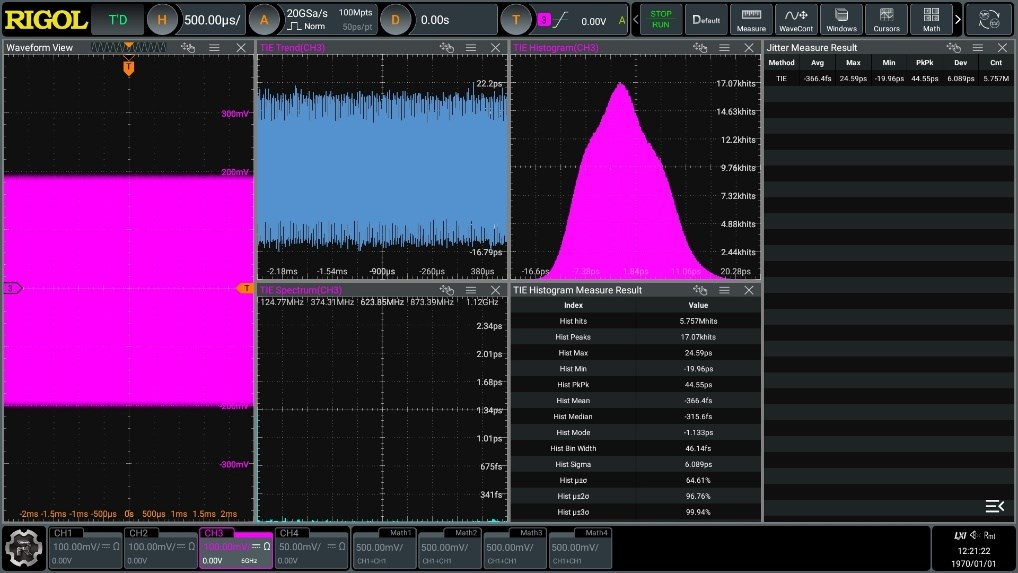Open the 20GSa/s sample rate readout

pos(307,13)
